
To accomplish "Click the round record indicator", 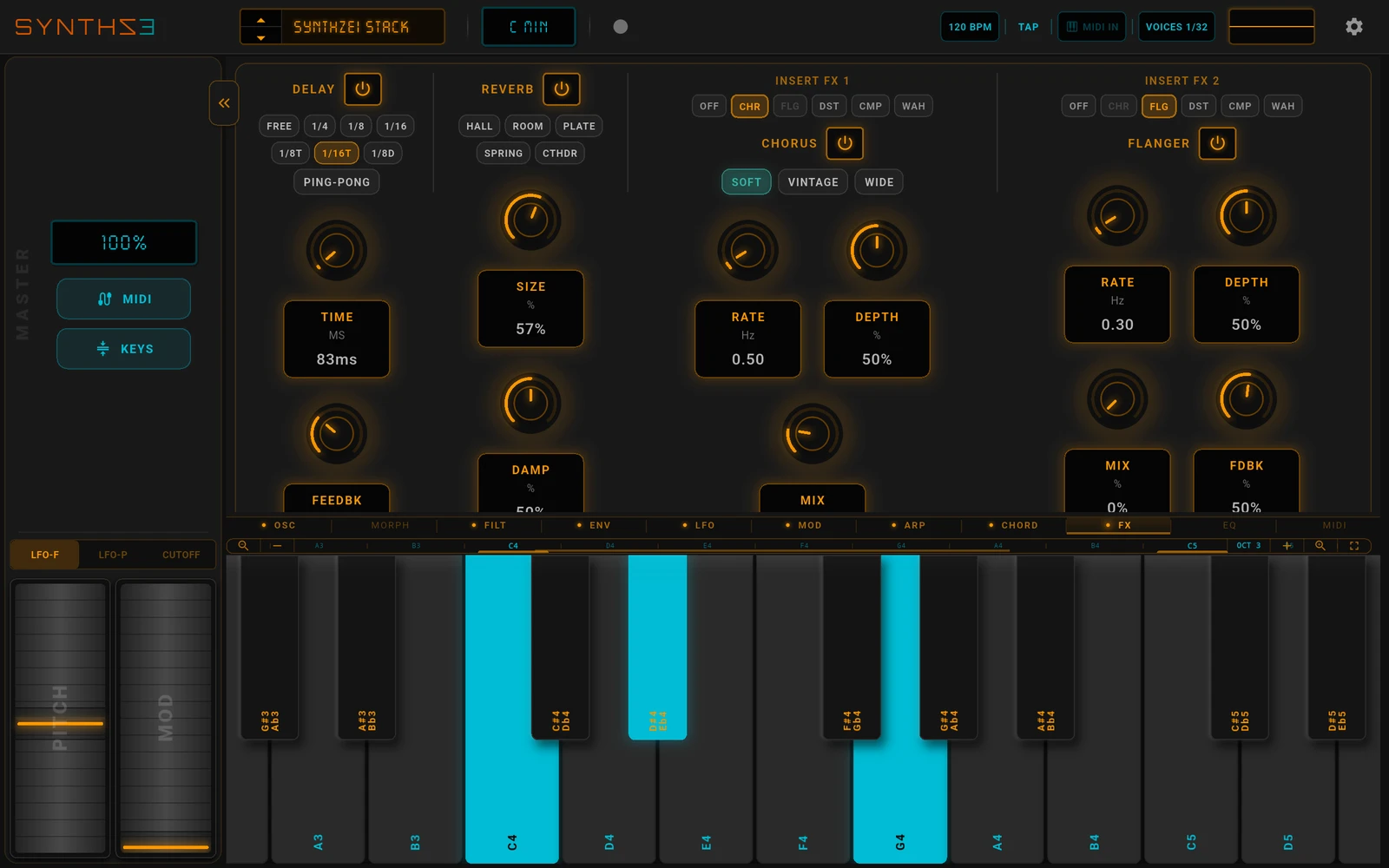I will [620, 27].
